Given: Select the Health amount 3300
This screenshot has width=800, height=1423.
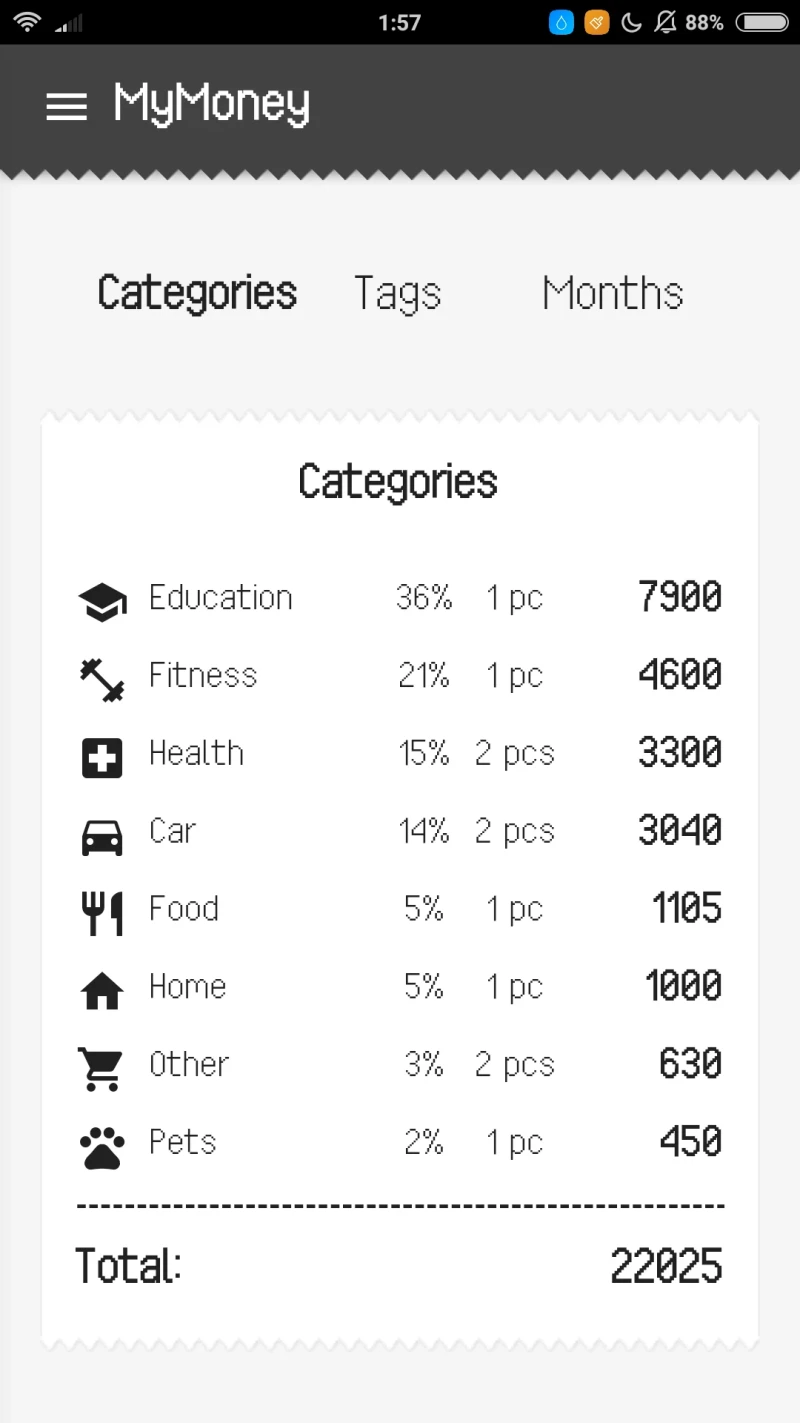Looking at the screenshot, I should pyautogui.click(x=680, y=753).
